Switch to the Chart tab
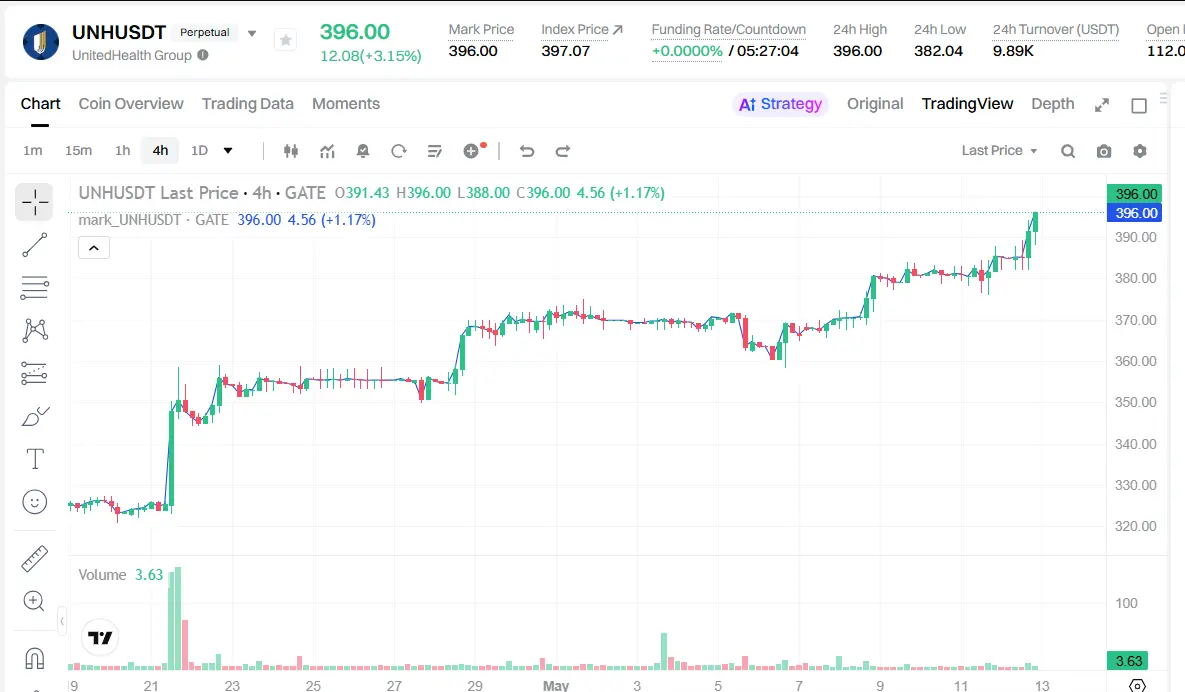Viewport: 1185px width, 692px height. click(x=40, y=104)
